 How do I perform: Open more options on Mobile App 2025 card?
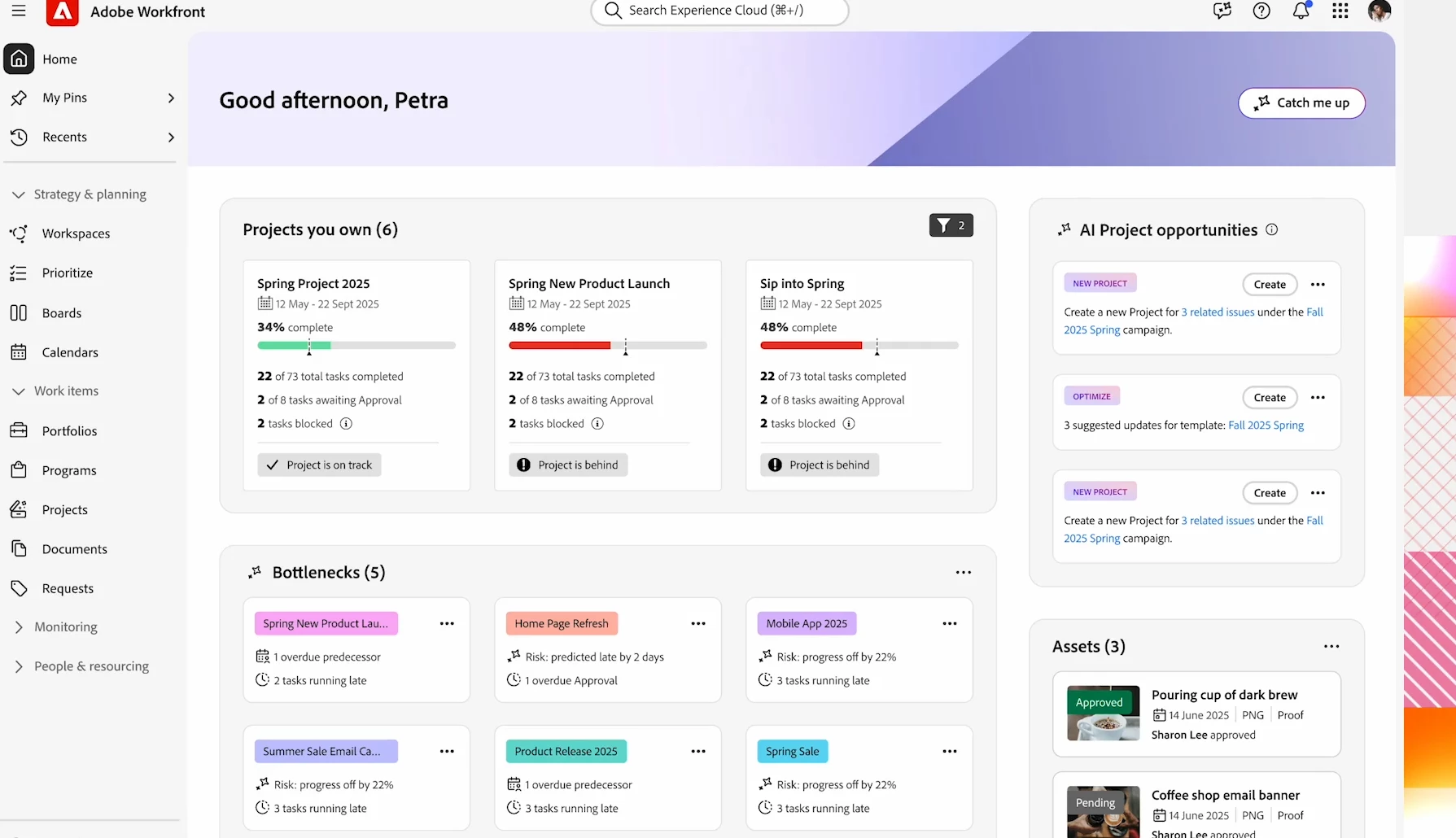(950, 623)
